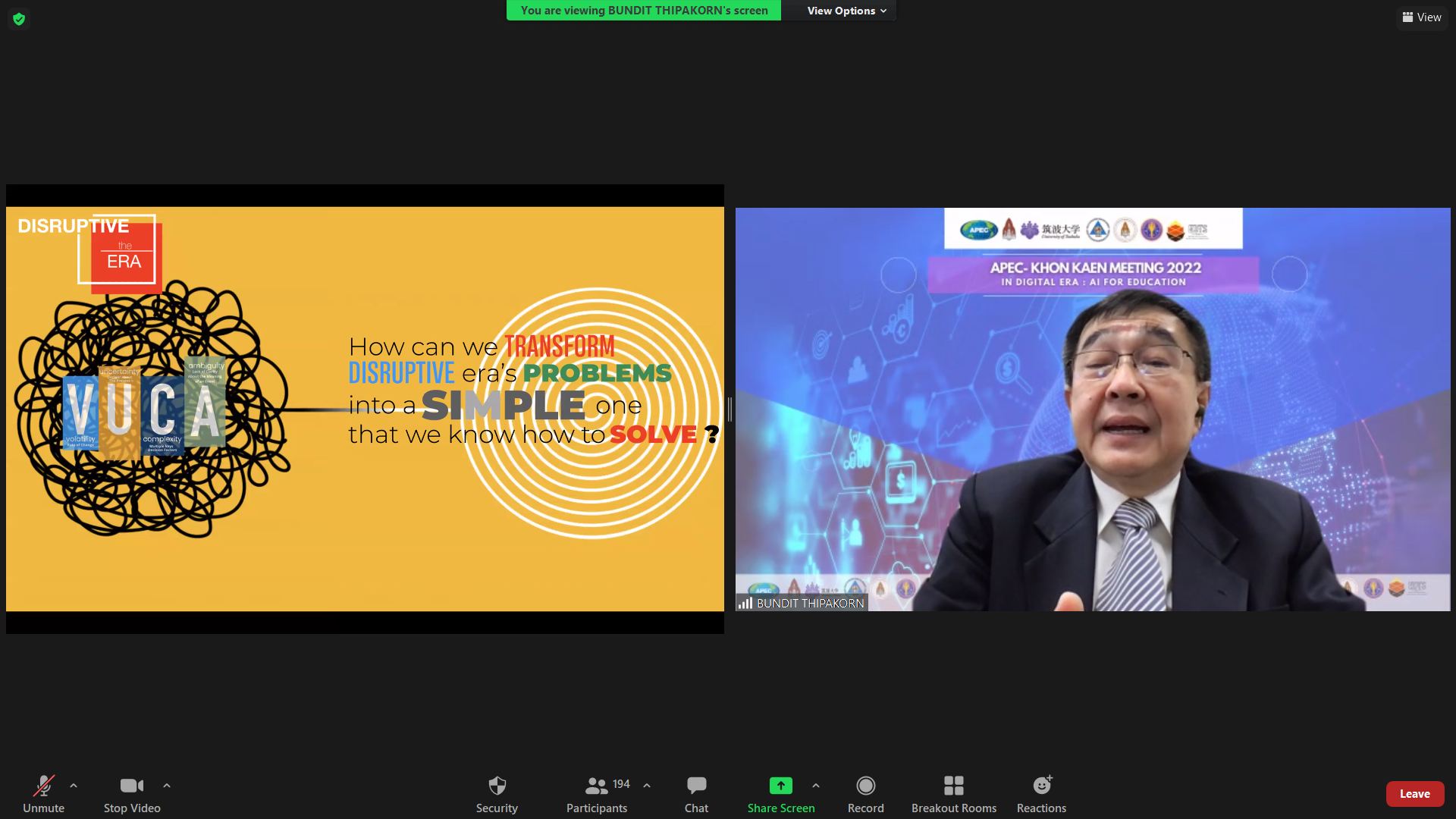Click BUNDIT THIPAKORN's video tile
The width and height of the screenshot is (1456, 819).
click(x=1092, y=409)
